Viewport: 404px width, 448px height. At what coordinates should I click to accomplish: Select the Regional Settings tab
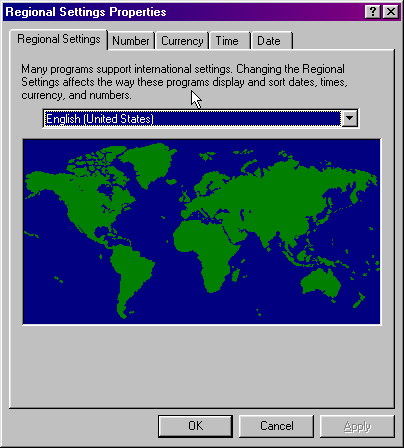coord(59,39)
